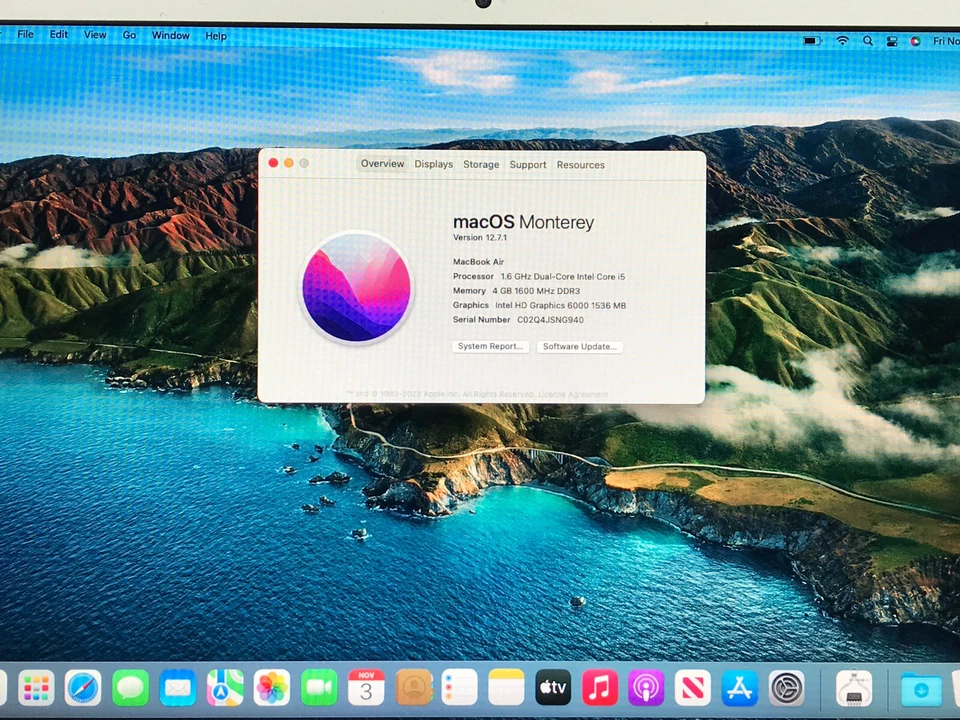Viewport: 960px width, 720px height.
Task: Click processor value 1.6 GHz Dual-Core
Action: (x=563, y=277)
